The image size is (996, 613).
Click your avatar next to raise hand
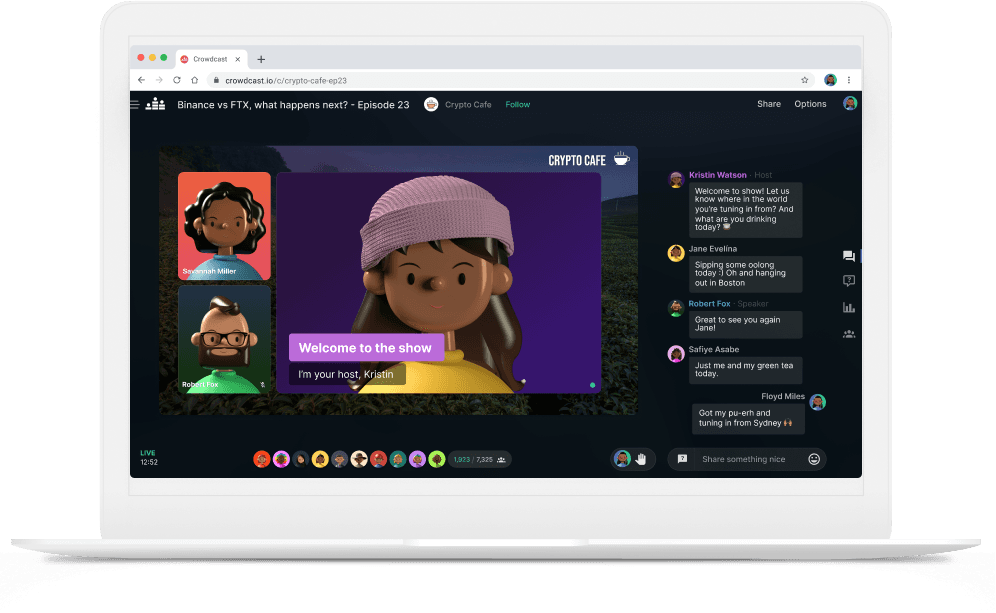(x=622, y=459)
